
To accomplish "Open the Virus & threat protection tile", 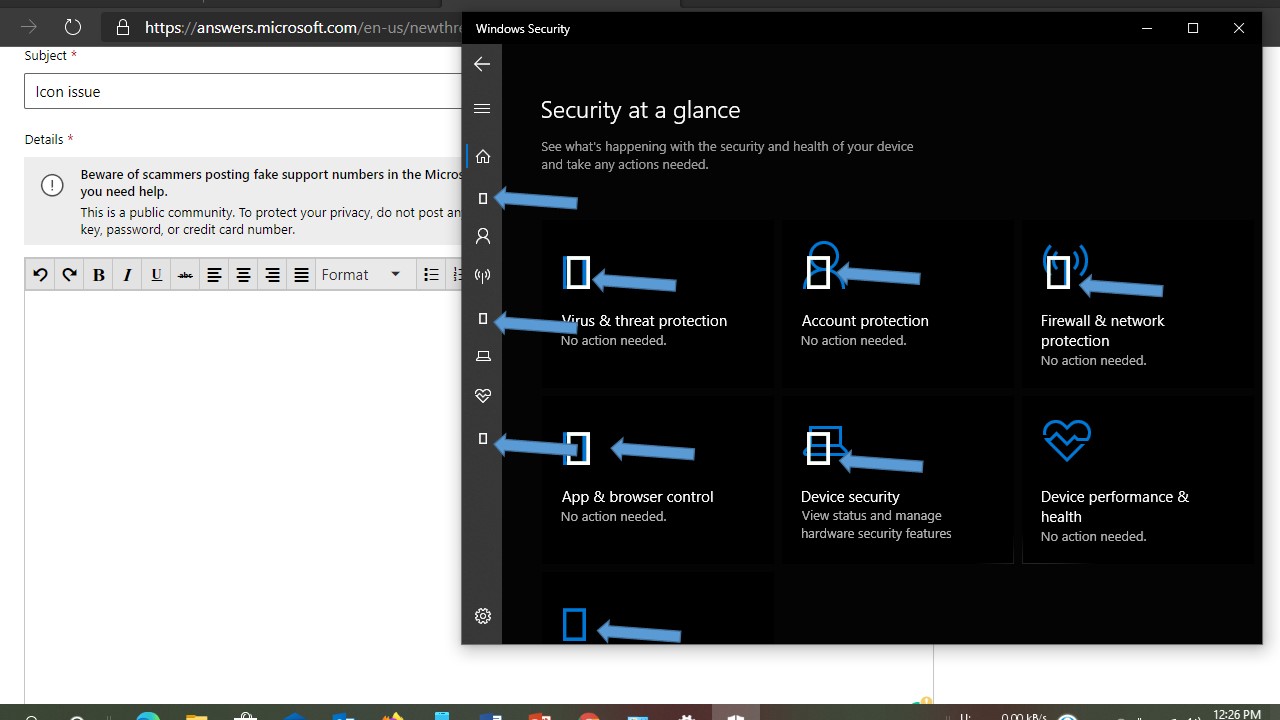I will (x=657, y=304).
